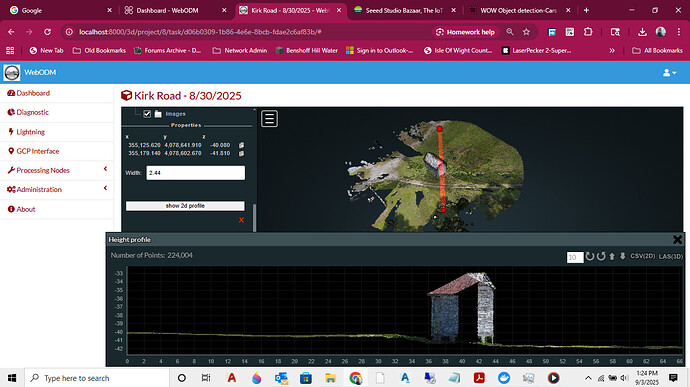Move the profile forward with the up arrow
This screenshot has height=387, width=690.
(612, 256)
